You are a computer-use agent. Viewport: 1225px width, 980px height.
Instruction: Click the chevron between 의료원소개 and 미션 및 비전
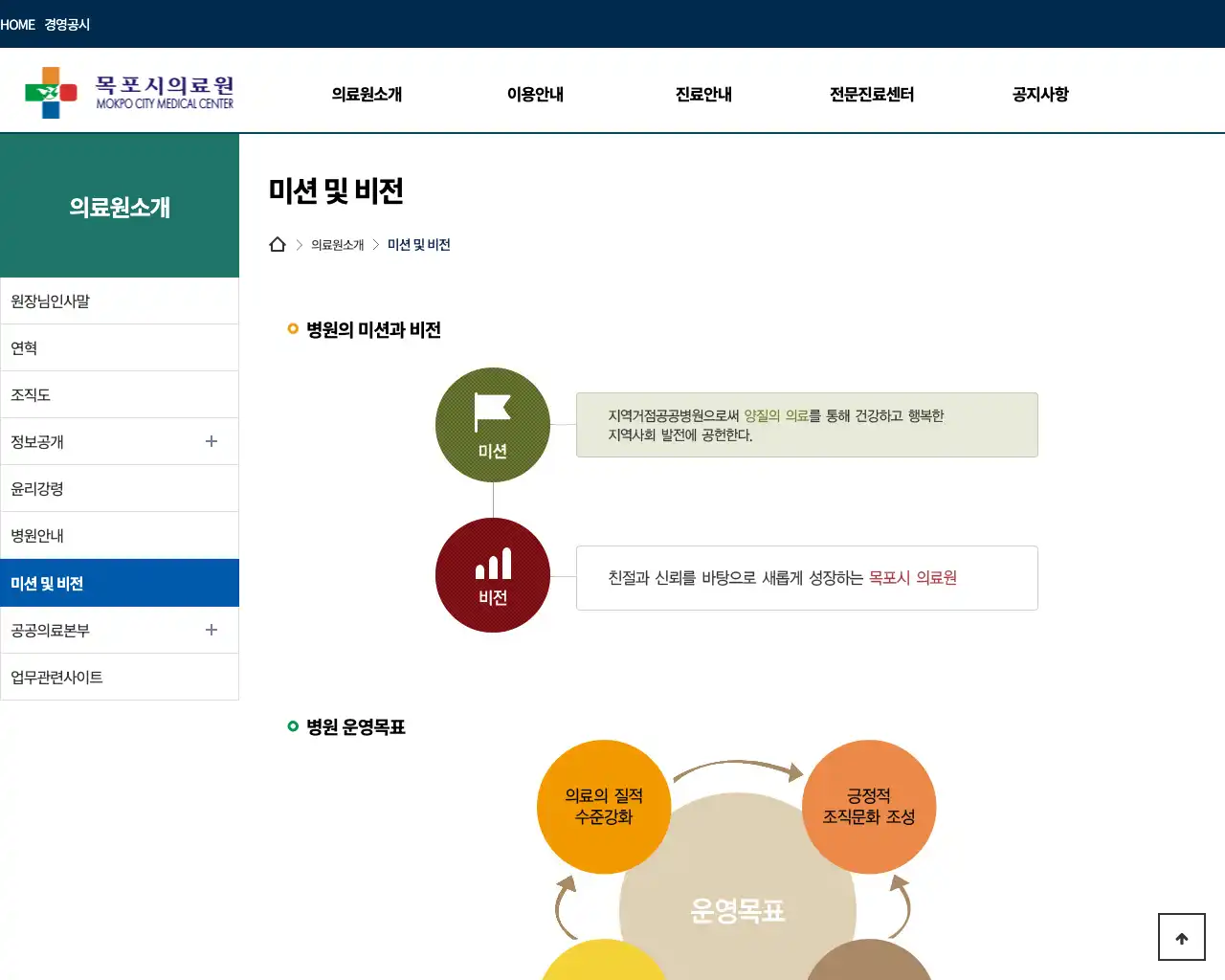[x=375, y=244]
